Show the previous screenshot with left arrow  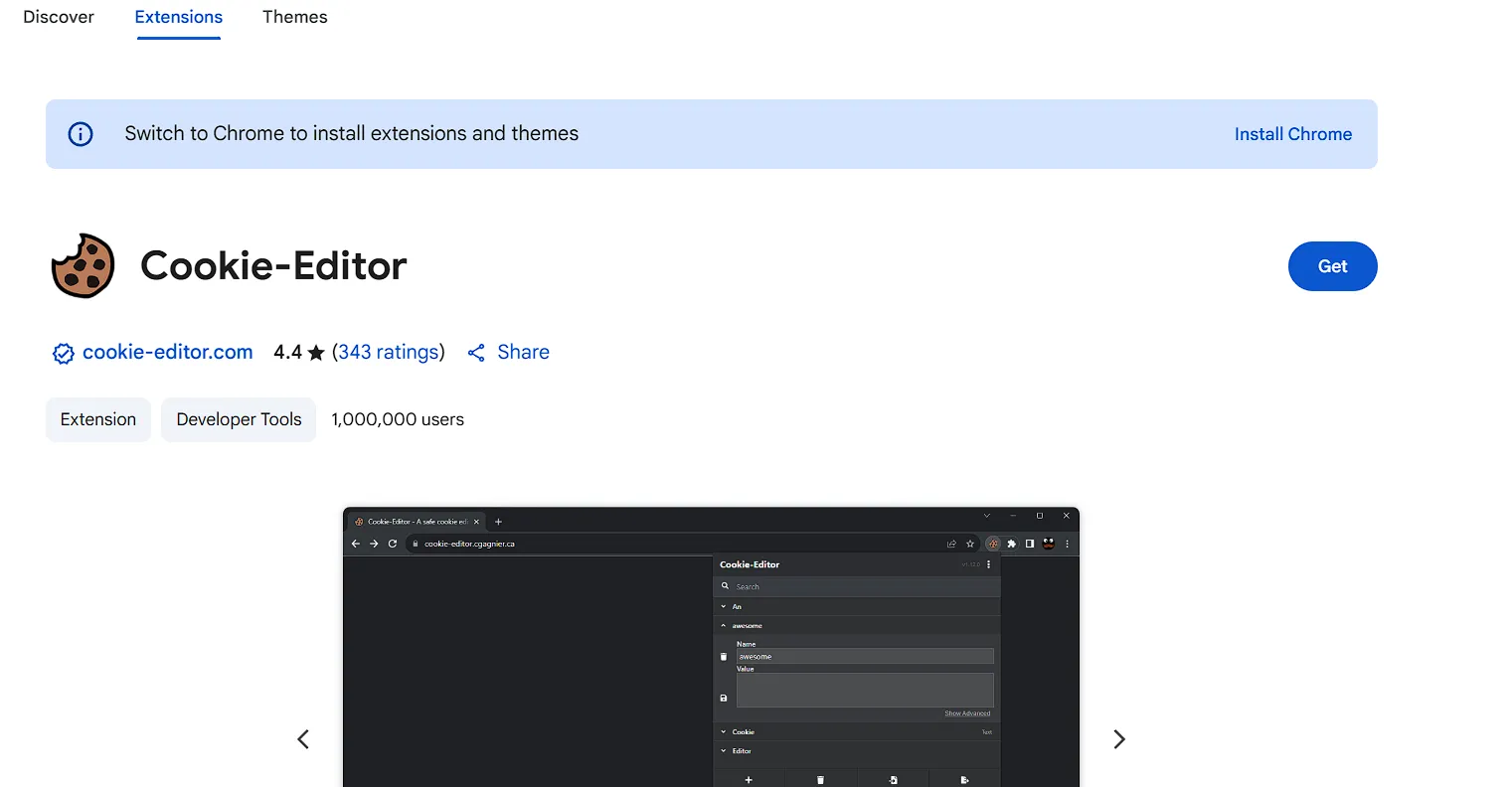pyautogui.click(x=303, y=739)
